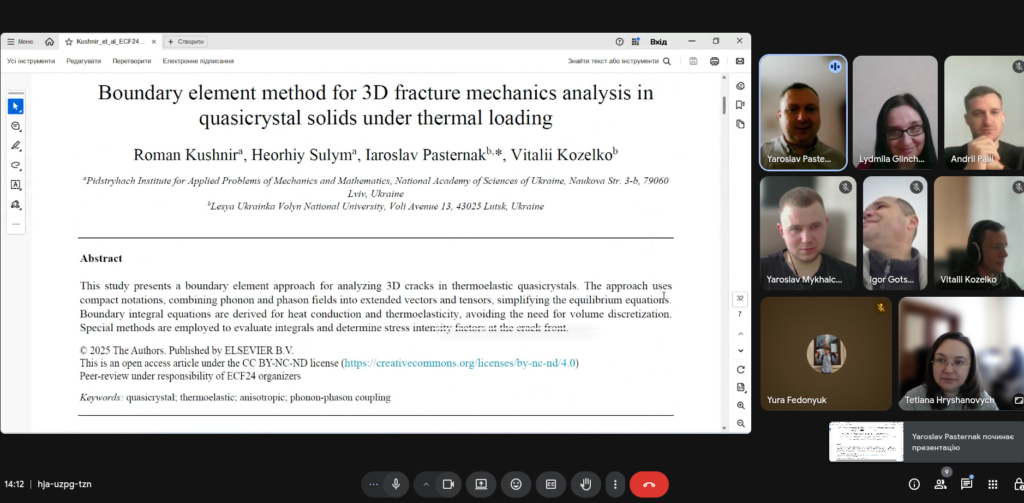Screen dimensions: 1024x503
Task: Click the Yura Fedonyuk participant tile
Action: pos(824,354)
